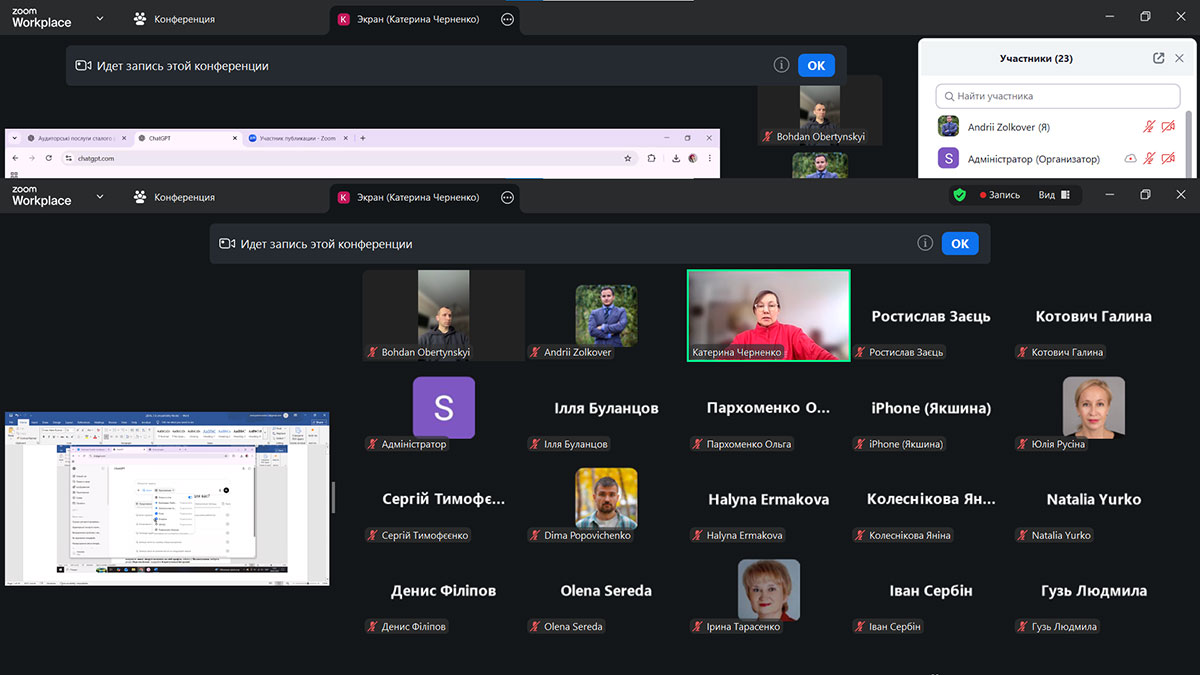Click the green encryption shield icon
The width and height of the screenshot is (1200, 675).
tap(959, 195)
